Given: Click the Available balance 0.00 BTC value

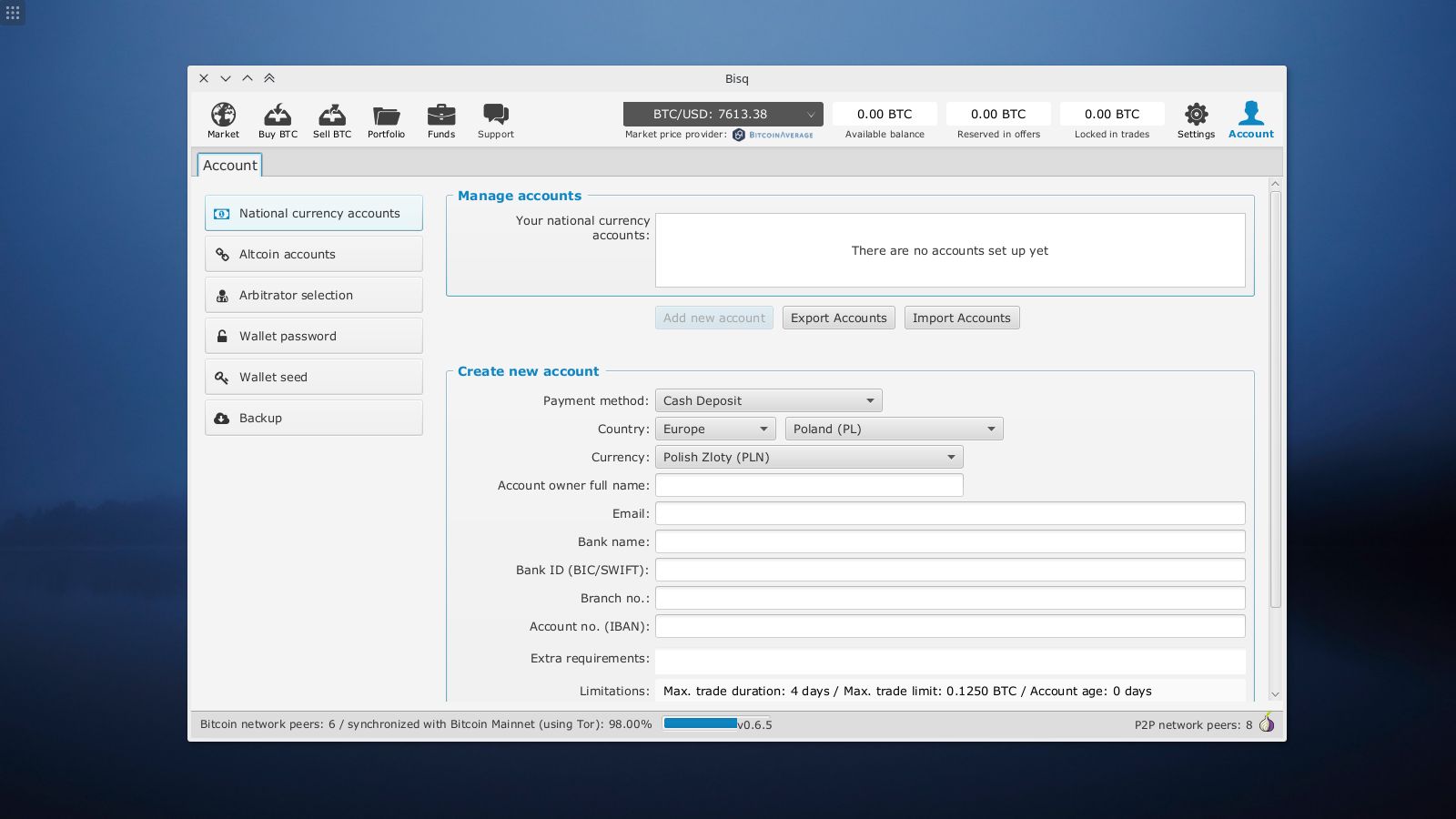Looking at the screenshot, I should pos(885,114).
